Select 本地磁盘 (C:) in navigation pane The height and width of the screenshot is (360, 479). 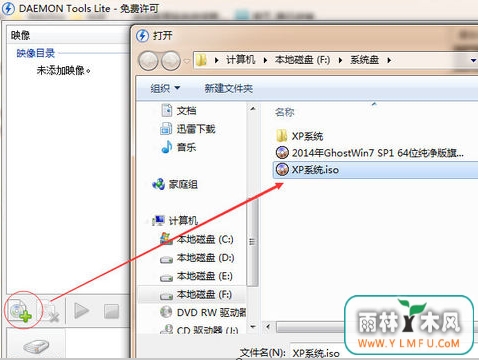[197, 239]
